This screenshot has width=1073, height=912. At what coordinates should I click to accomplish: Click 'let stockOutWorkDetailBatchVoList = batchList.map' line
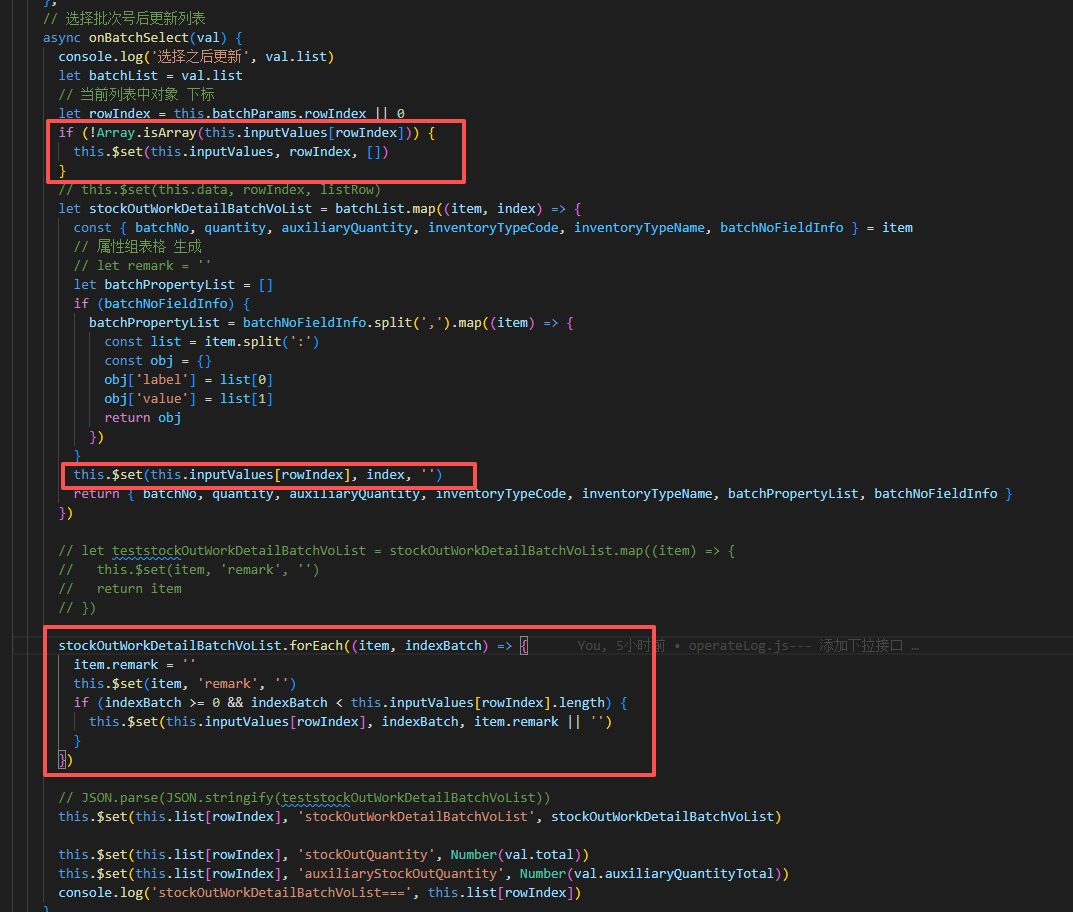(320, 209)
